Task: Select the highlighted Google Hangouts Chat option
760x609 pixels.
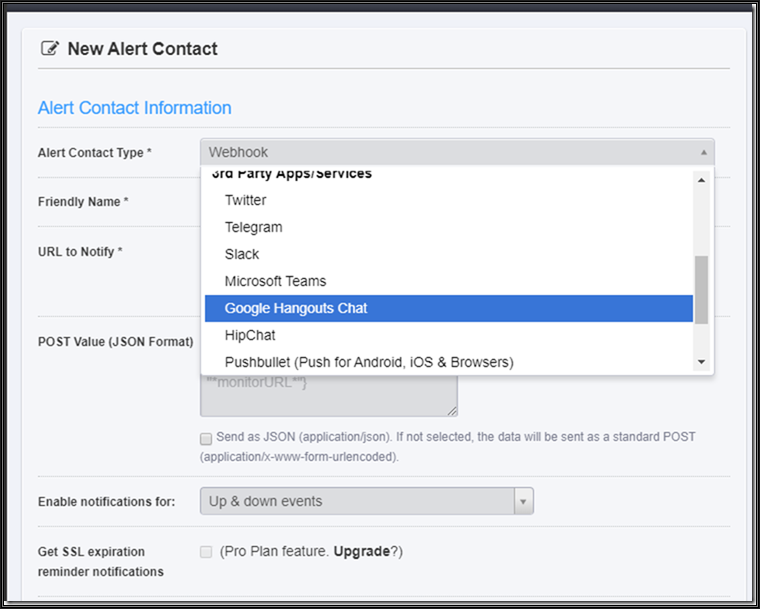Action: tap(449, 308)
